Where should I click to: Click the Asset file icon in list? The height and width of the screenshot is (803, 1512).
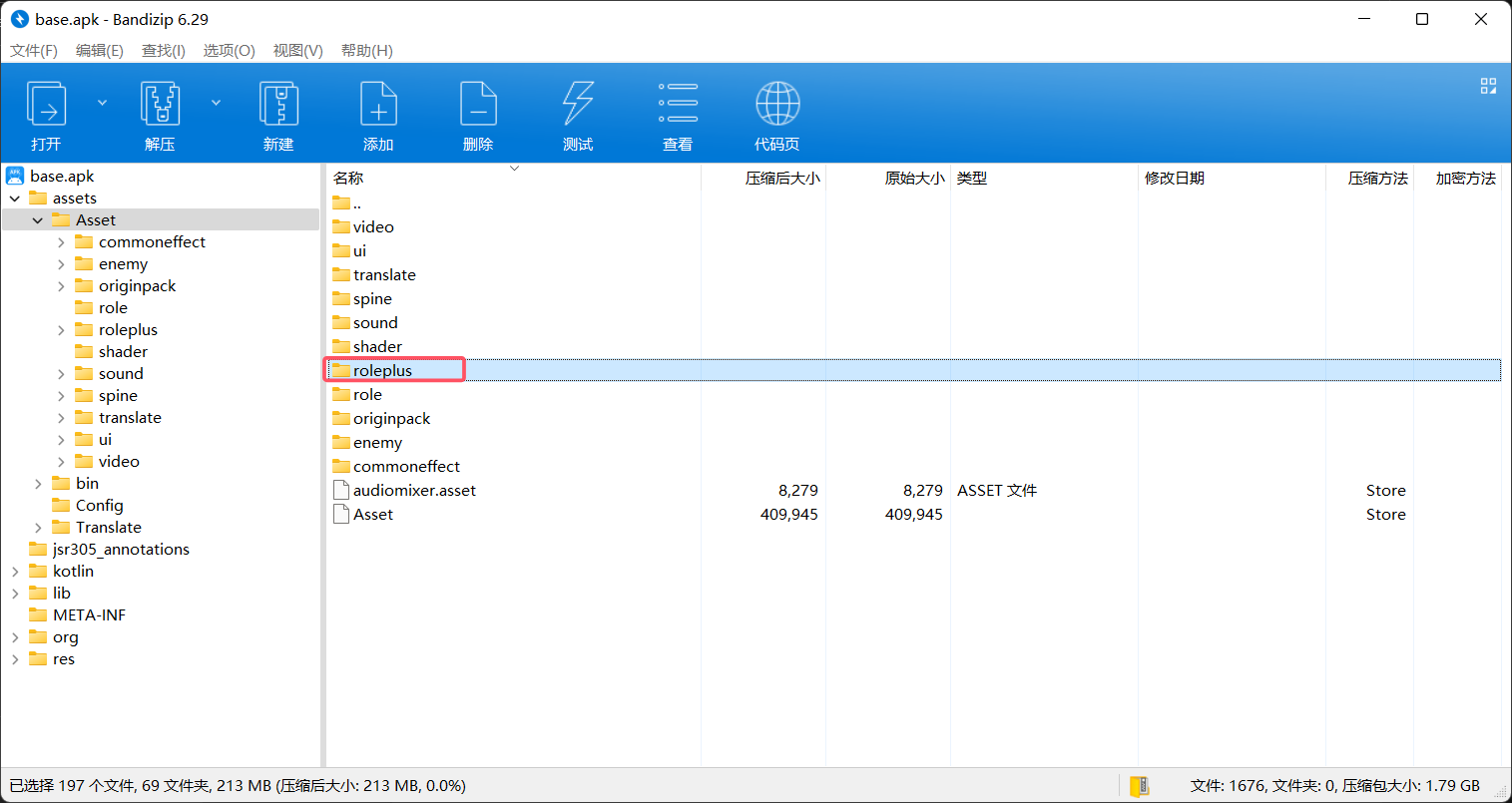[341, 514]
